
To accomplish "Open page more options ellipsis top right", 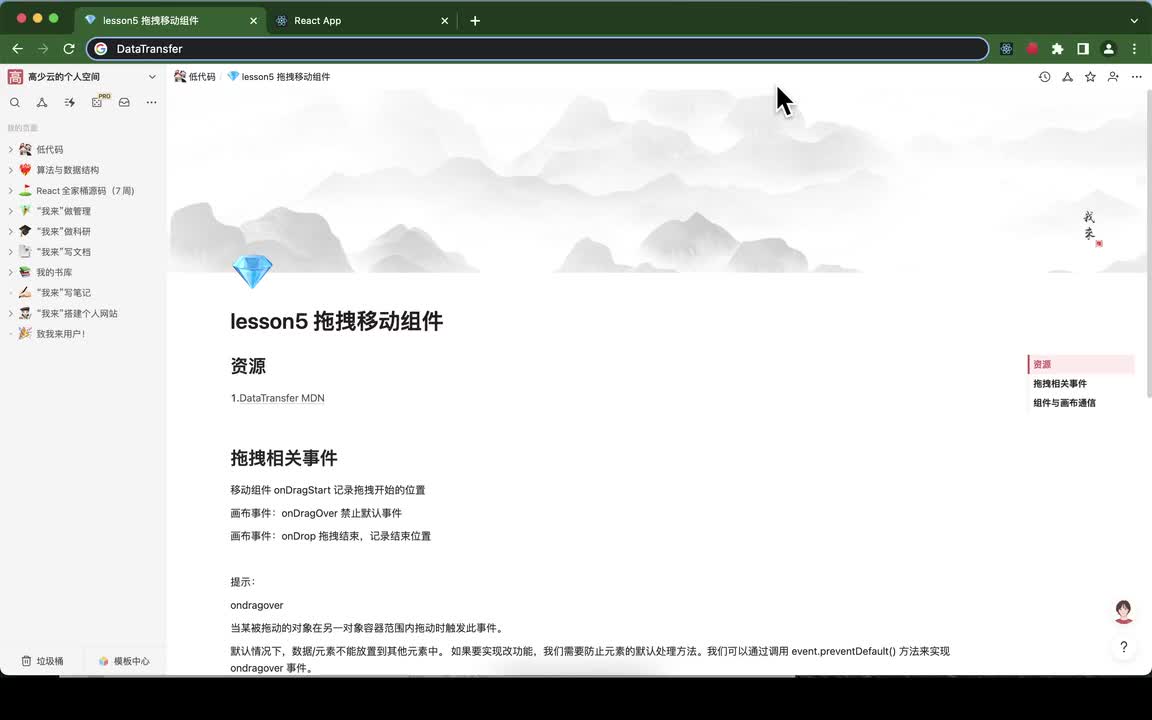I will [x=1137, y=76].
